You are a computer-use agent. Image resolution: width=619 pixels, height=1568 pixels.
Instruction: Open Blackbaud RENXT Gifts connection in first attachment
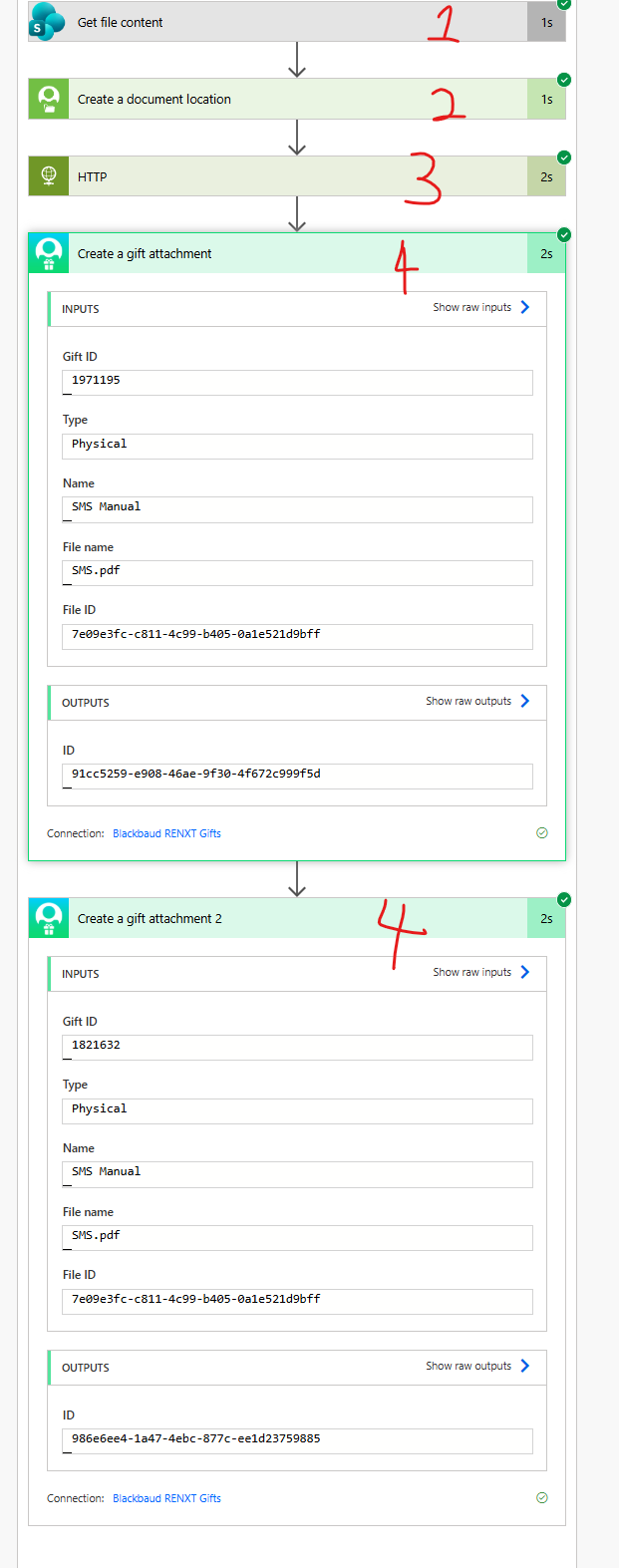pos(166,833)
